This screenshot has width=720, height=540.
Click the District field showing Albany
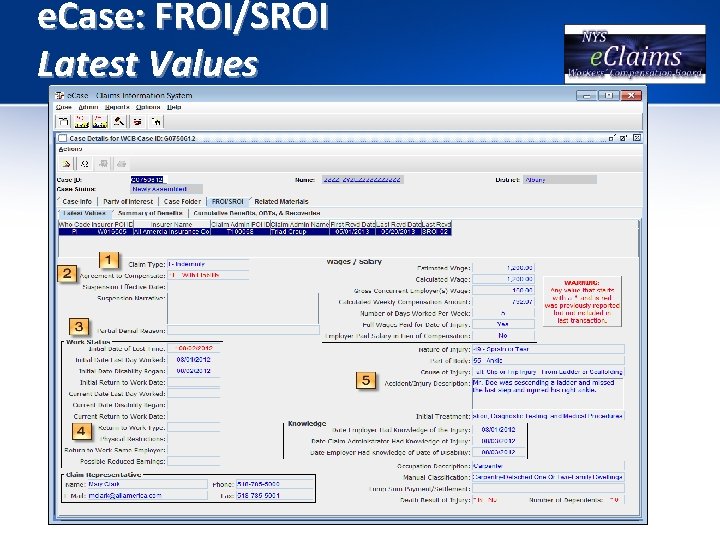click(x=560, y=180)
